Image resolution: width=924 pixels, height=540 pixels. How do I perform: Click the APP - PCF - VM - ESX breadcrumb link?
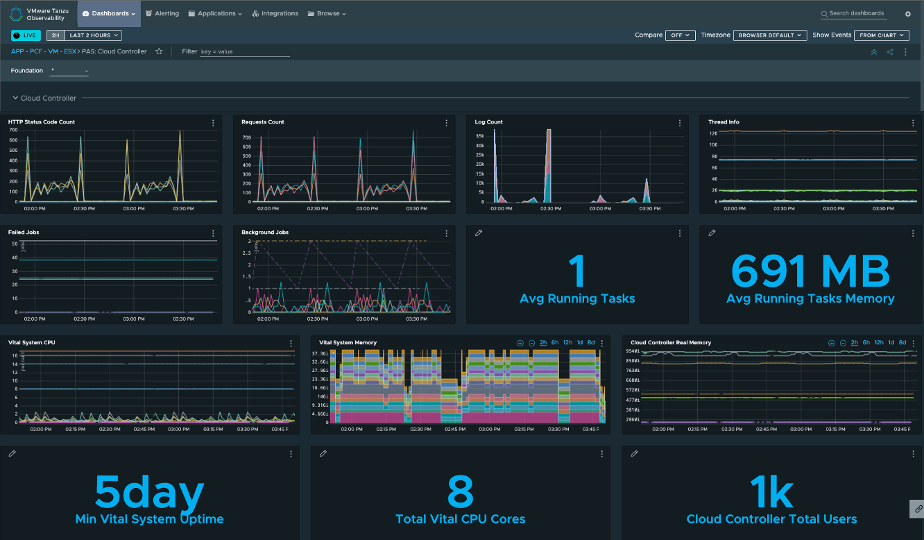click(x=44, y=51)
